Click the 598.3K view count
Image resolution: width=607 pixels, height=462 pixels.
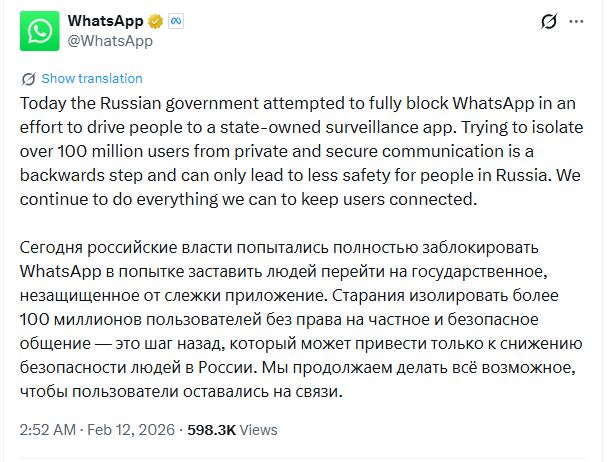(x=212, y=429)
